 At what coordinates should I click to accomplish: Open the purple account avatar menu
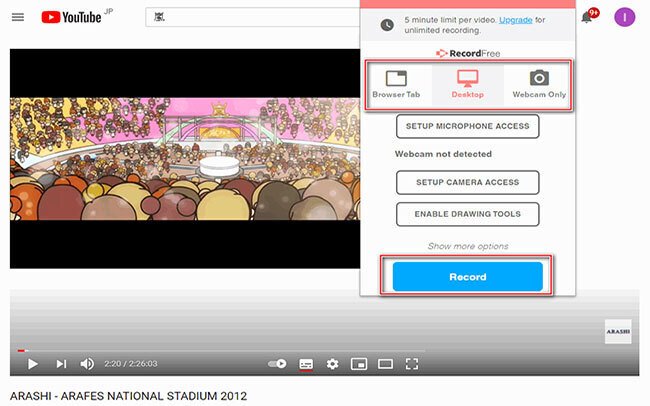pyautogui.click(x=624, y=17)
